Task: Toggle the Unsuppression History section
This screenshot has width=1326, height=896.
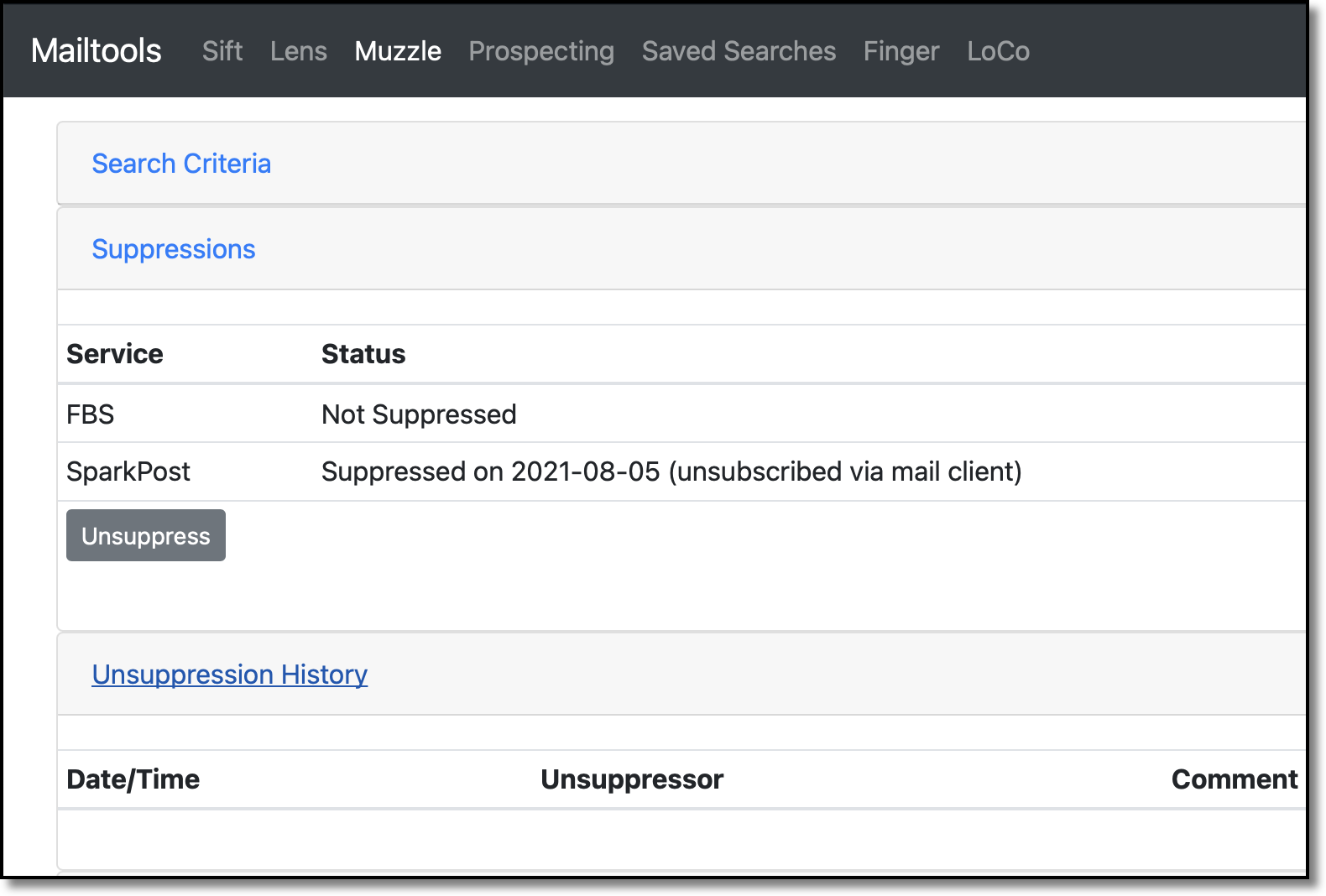Action: (230, 675)
